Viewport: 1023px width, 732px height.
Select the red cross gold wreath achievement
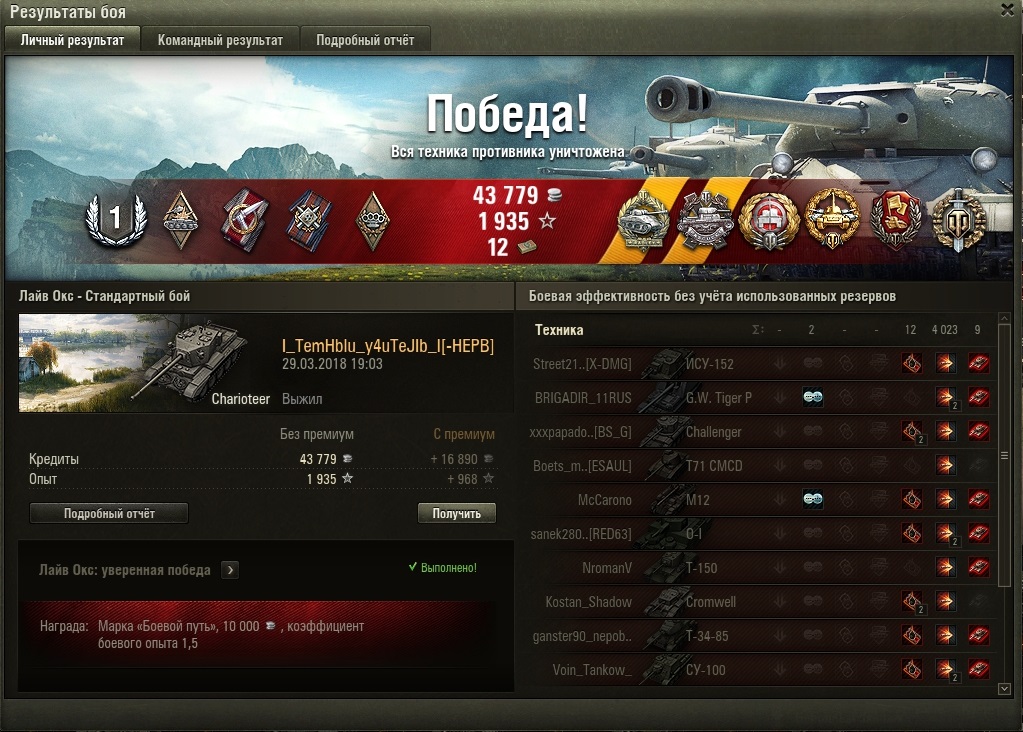(769, 221)
